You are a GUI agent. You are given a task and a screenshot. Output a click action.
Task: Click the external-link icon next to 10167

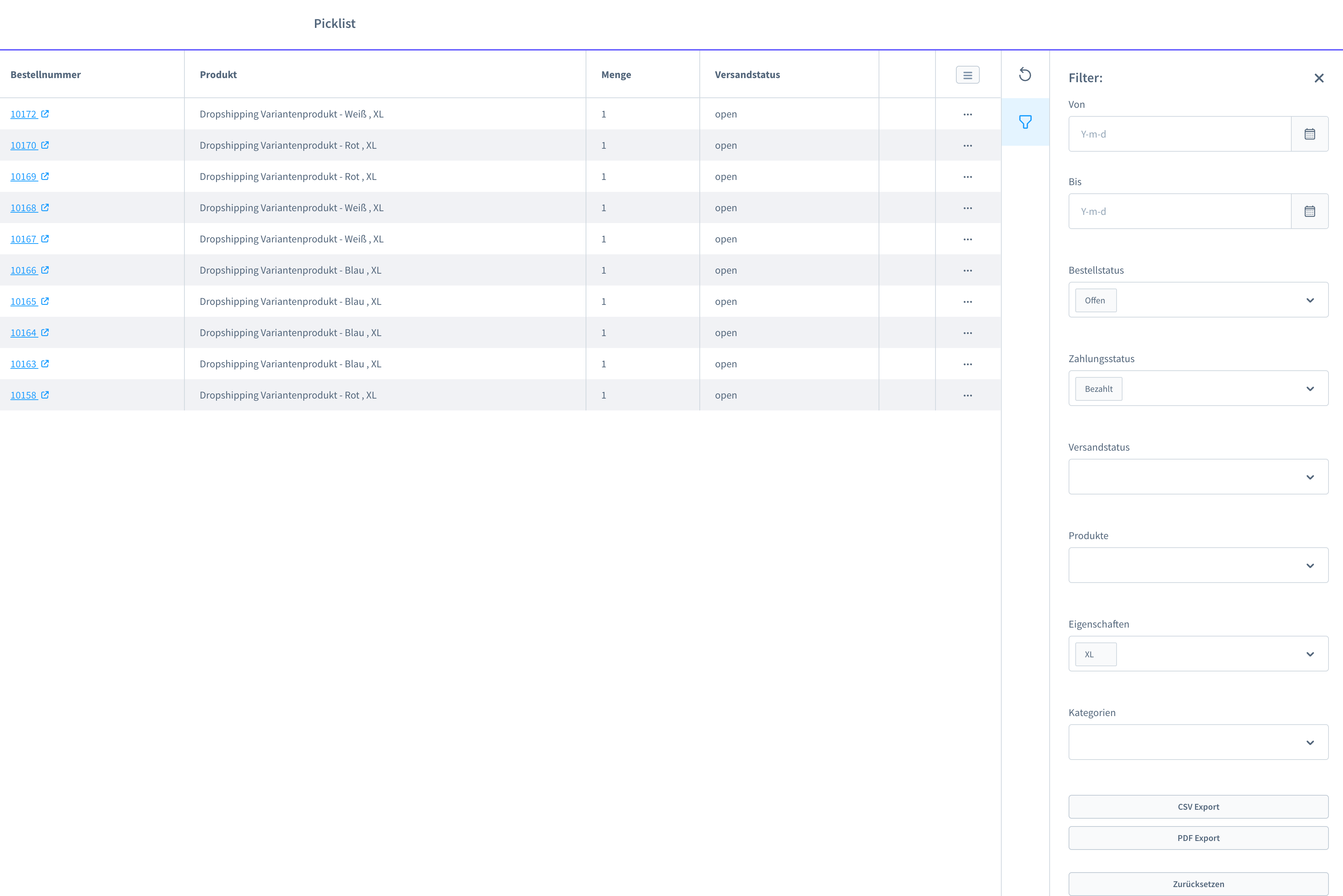click(45, 239)
